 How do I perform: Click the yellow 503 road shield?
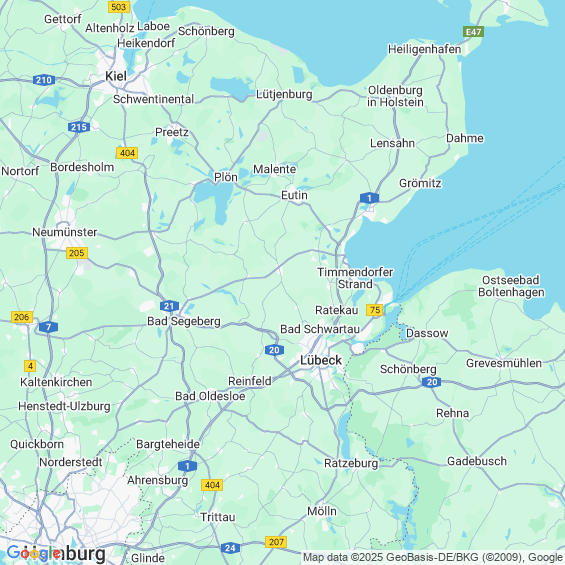119,7
